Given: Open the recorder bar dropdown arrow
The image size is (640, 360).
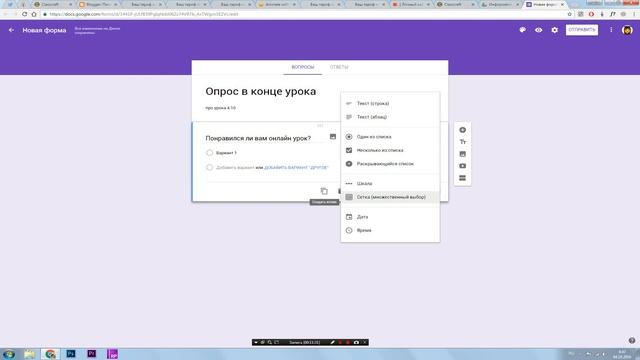Looking at the screenshot, I should tap(256, 342).
